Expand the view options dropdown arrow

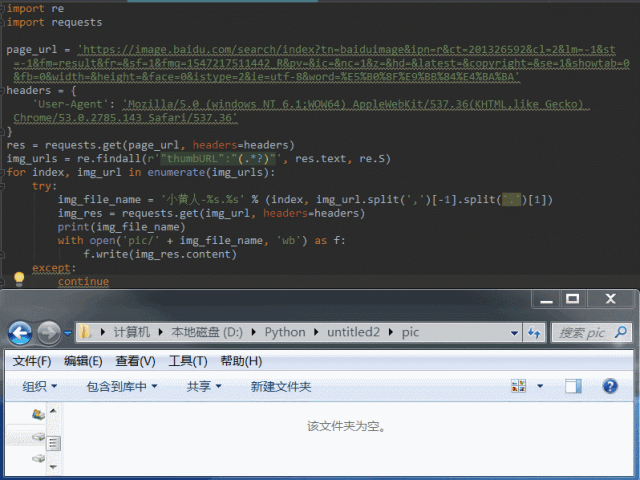point(540,386)
